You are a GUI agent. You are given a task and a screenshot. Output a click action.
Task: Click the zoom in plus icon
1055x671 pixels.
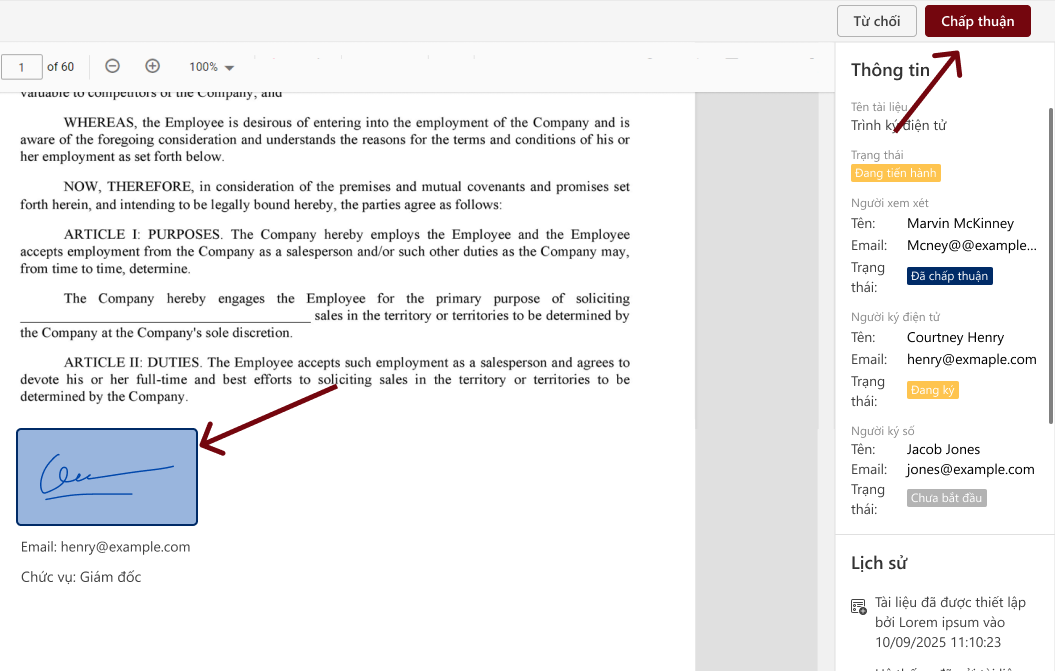click(x=152, y=66)
